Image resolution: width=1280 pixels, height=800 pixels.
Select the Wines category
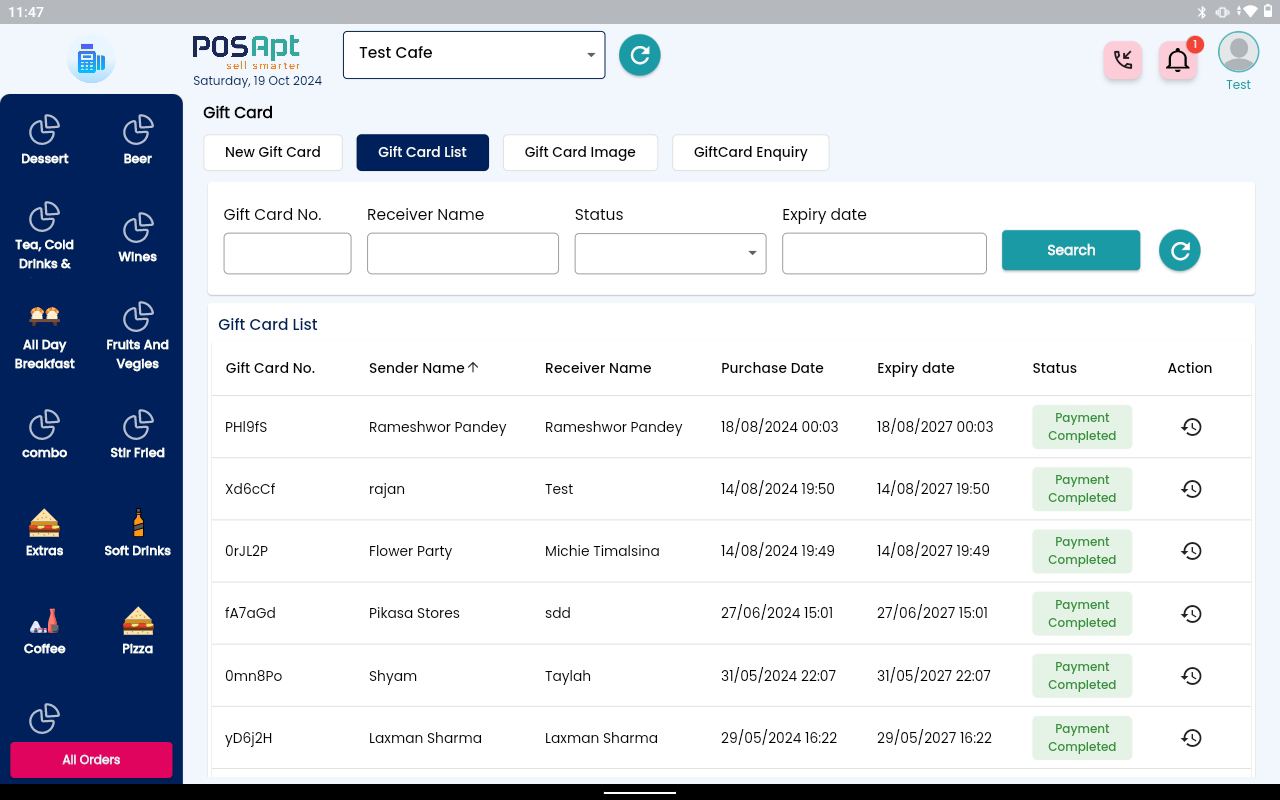point(138,238)
